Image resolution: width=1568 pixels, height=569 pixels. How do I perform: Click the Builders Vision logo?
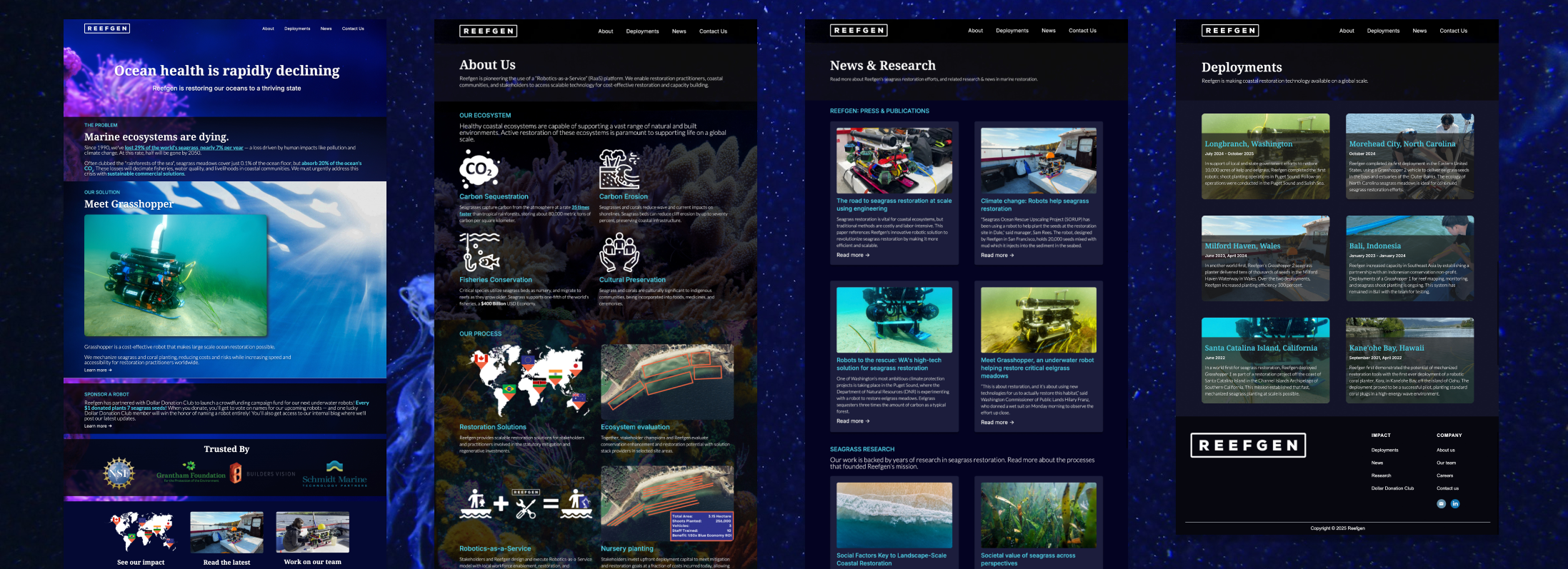click(262, 473)
